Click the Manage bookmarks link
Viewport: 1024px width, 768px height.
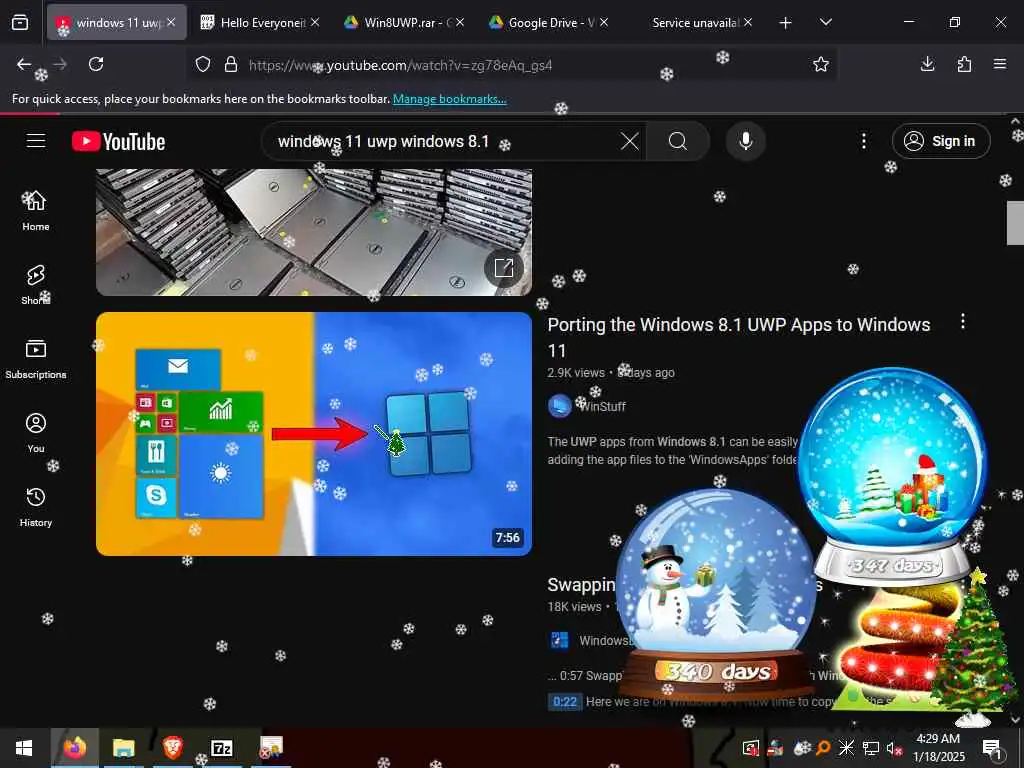click(449, 99)
